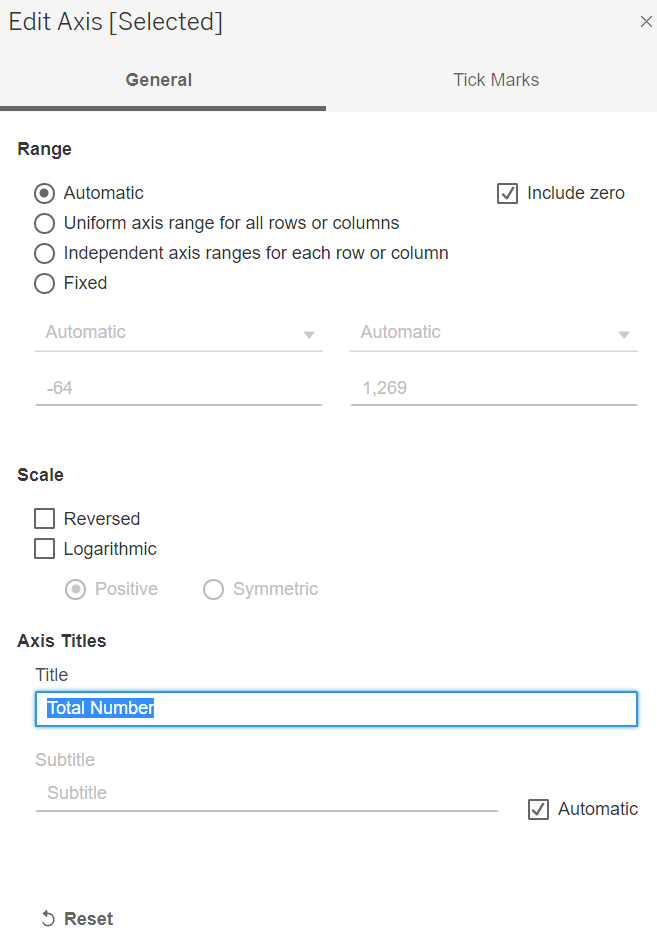Image resolution: width=657 pixels, height=949 pixels.
Task: Close the Edit Axis dialog
Action: [x=646, y=22]
